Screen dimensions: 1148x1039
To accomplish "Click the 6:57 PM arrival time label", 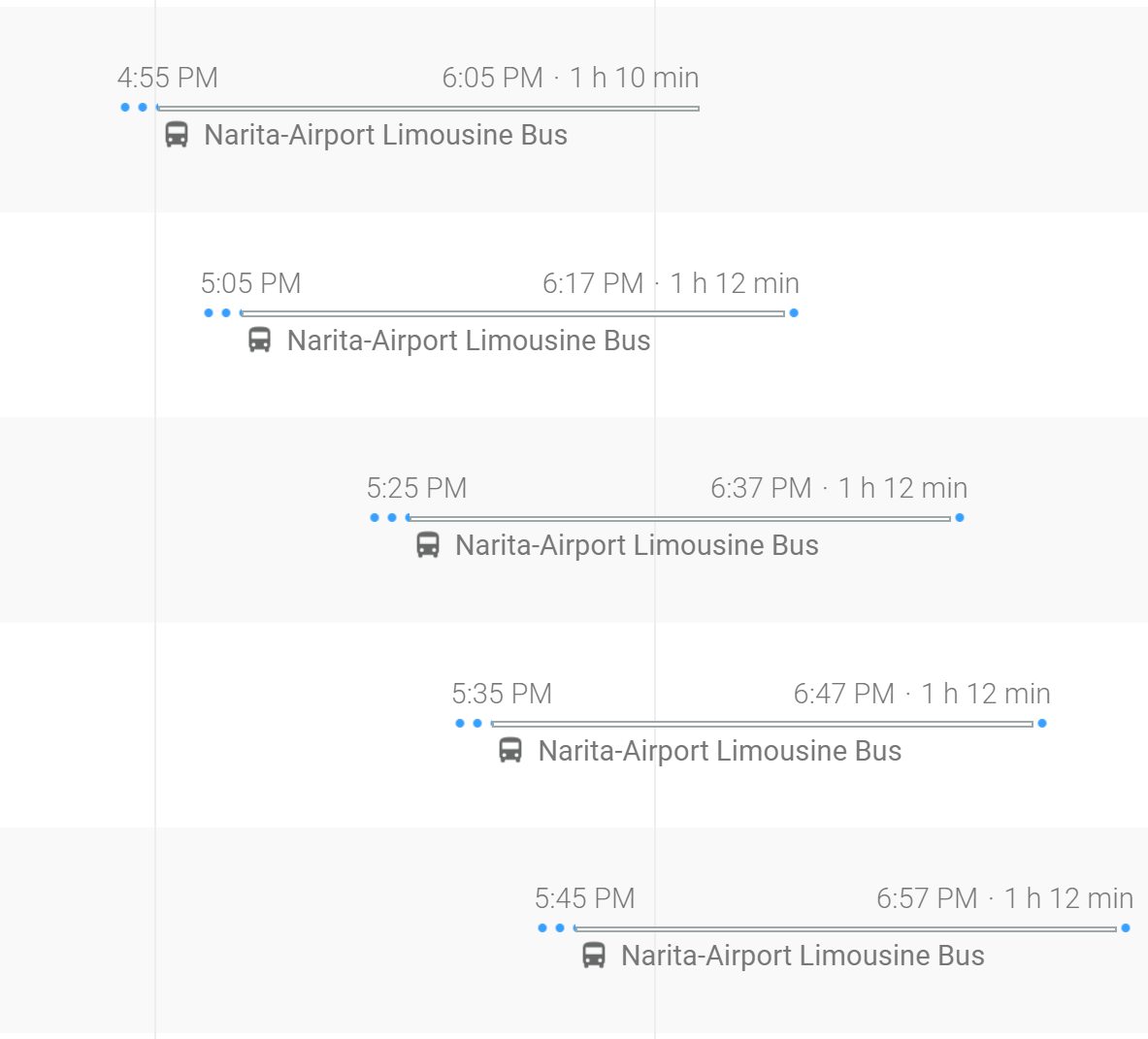I will click(x=927, y=898).
